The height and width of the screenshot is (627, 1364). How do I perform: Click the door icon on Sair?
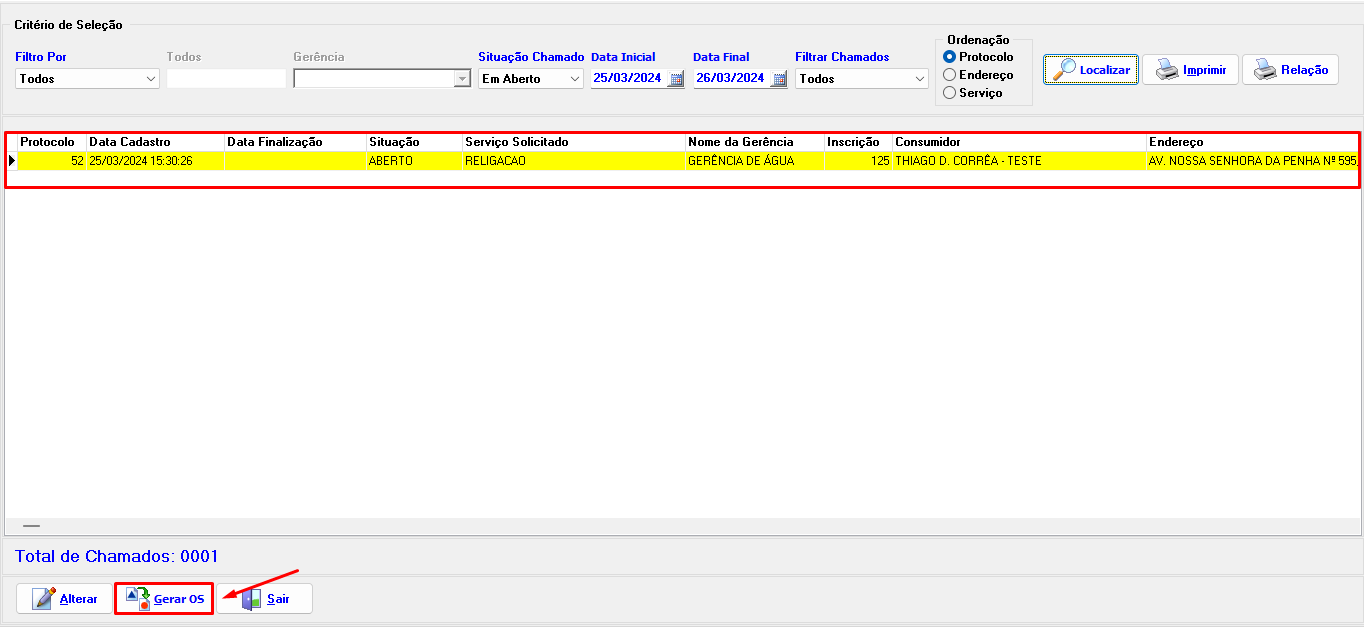click(x=251, y=599)
